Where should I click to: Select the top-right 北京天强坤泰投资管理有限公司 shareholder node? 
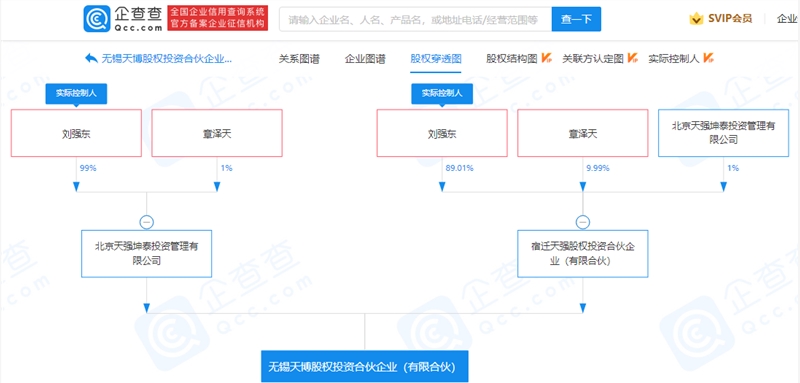[723, 133]
